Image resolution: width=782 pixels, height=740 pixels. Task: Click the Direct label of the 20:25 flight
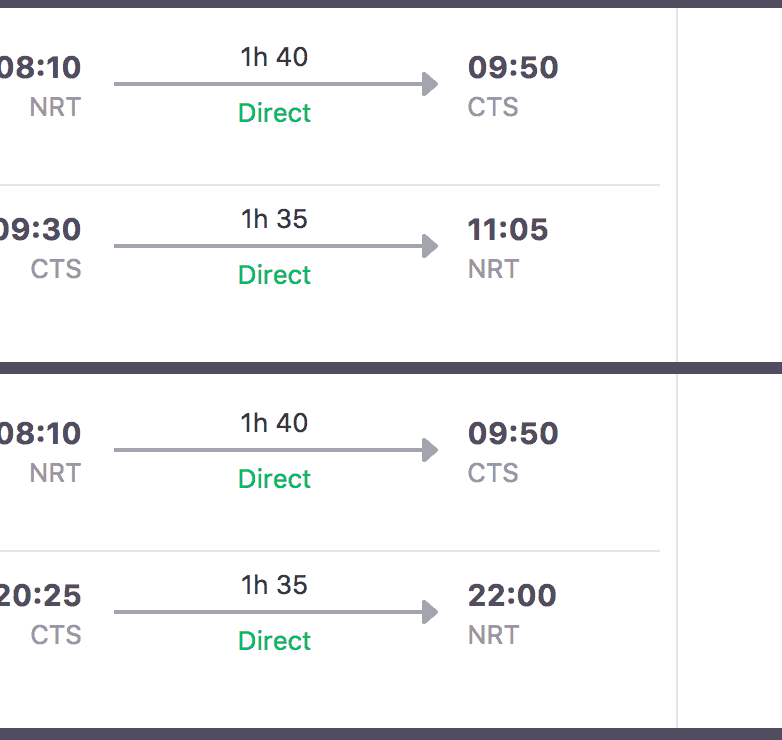click(274, 641)
